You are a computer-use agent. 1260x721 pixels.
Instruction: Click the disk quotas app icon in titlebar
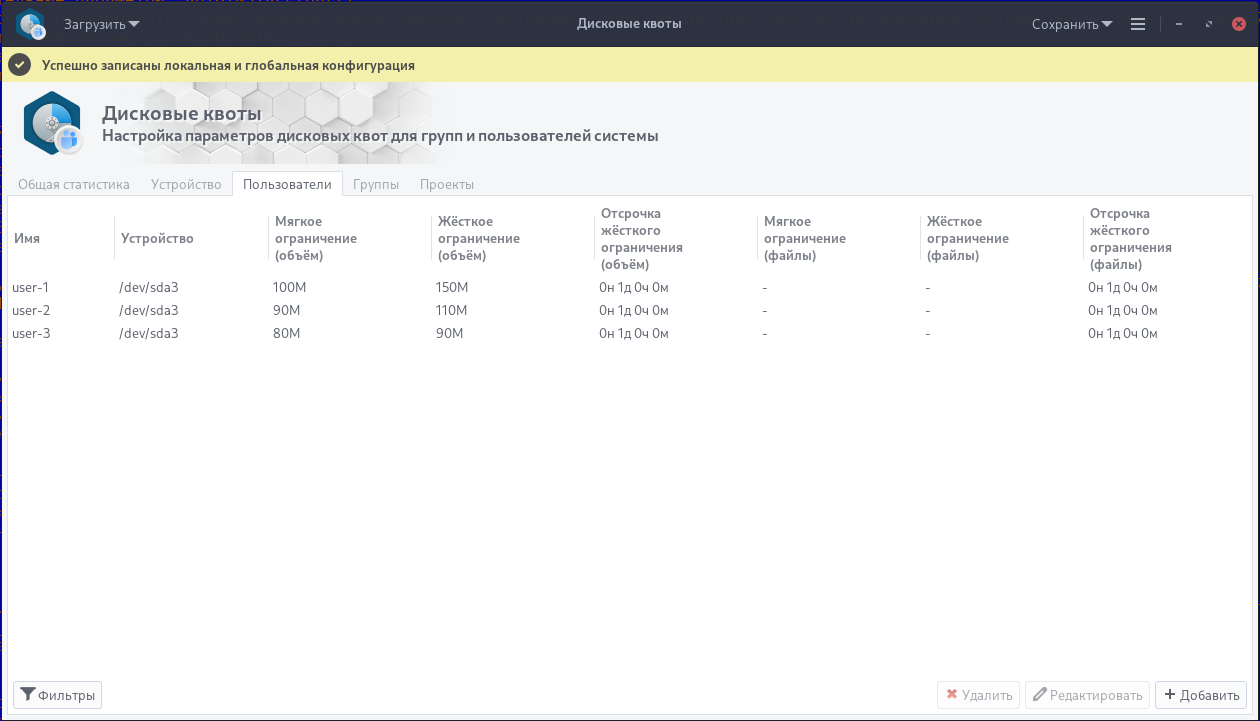pos(31,24)
